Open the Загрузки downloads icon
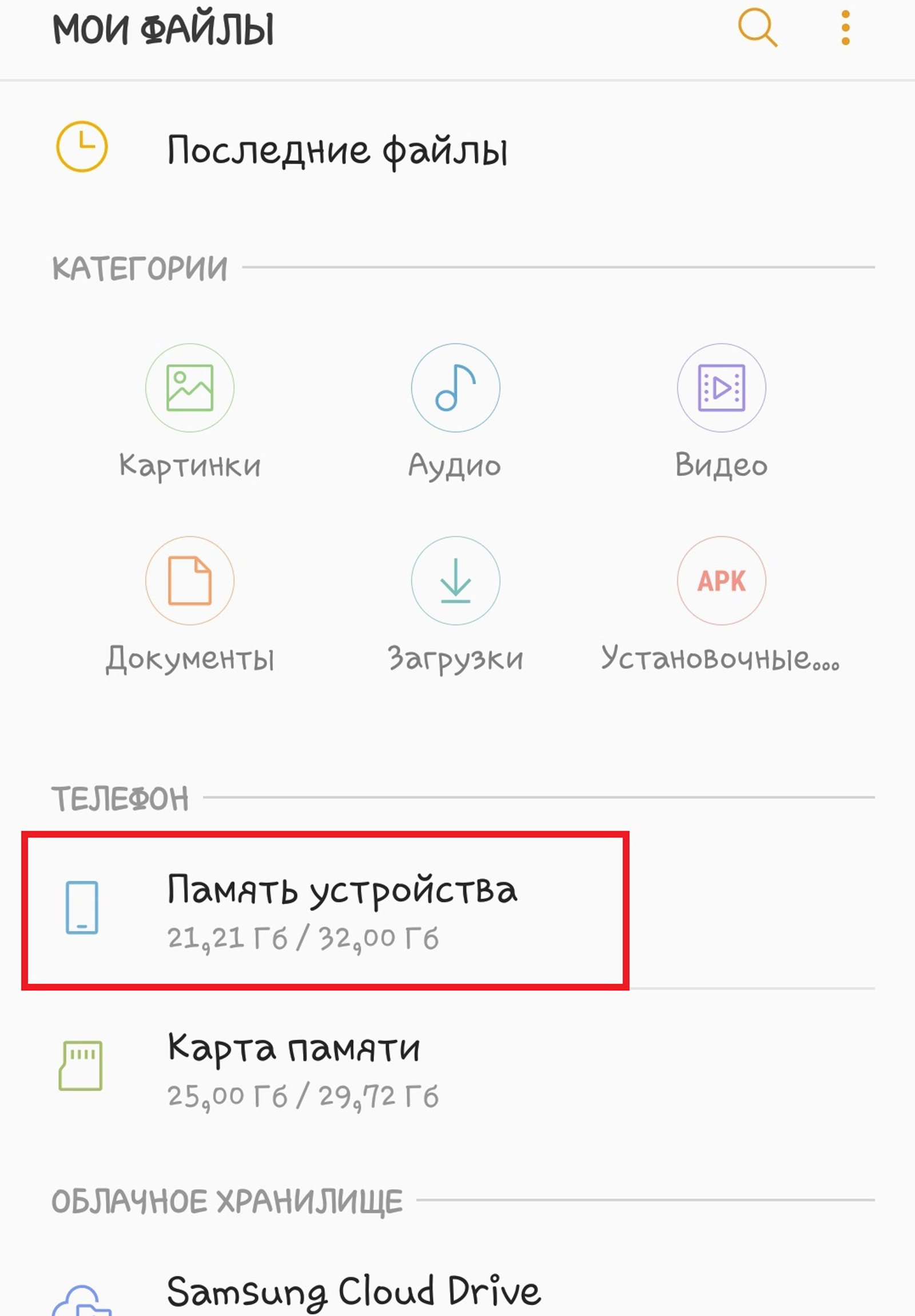 coord(455,580)
